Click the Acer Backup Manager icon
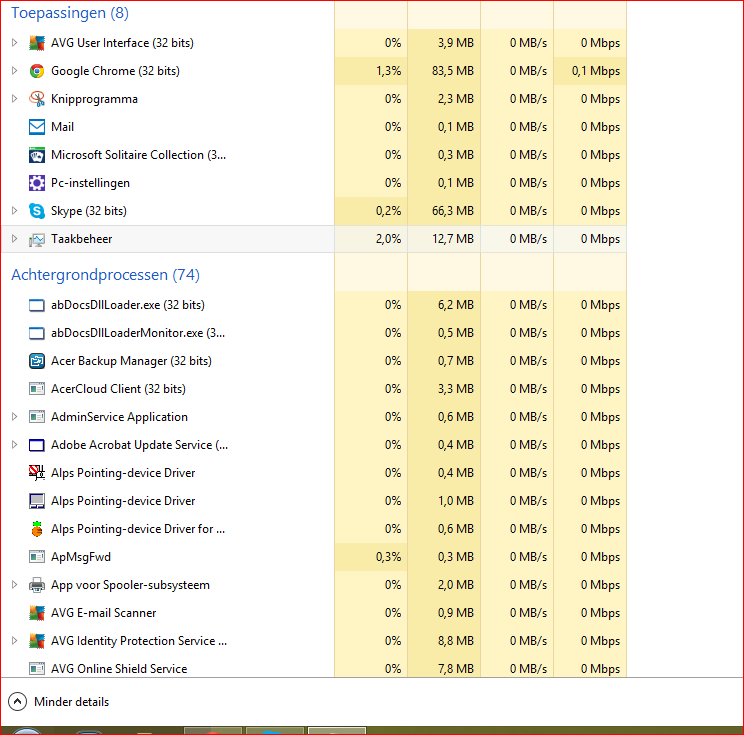Image resolution: width=744 pixels, height=735 pixels. [x=37, y=361]
